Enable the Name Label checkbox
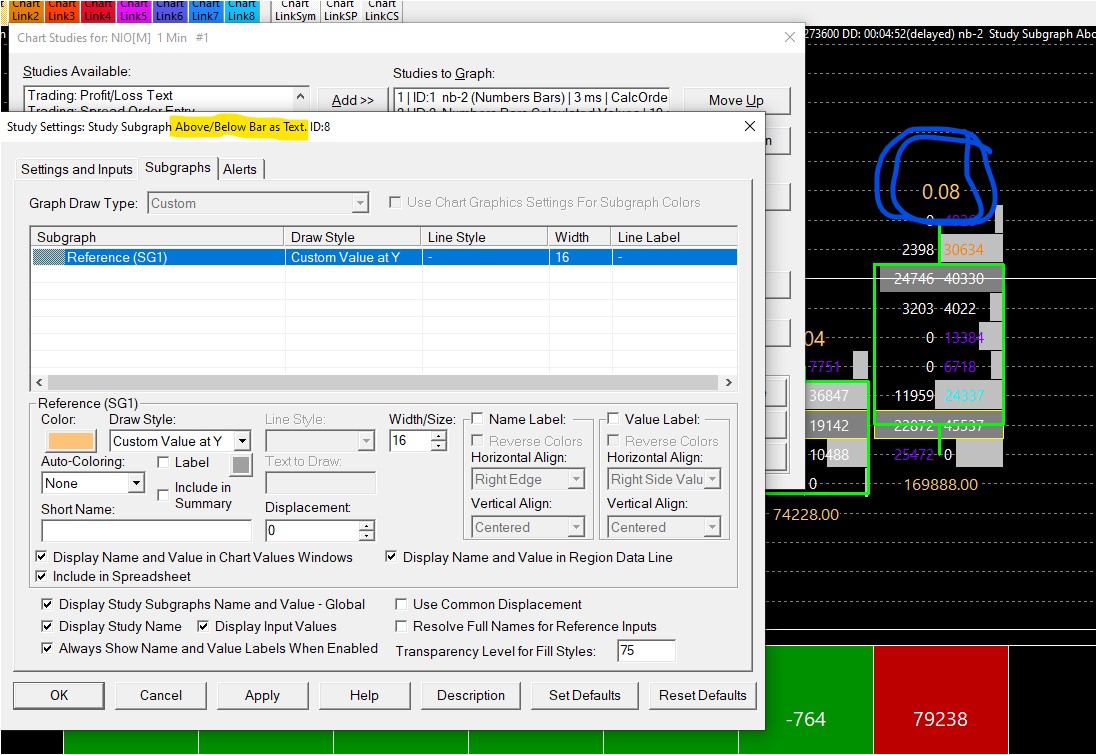Image resolution: width=1097 pixels, height=755 pixels. 478,419
